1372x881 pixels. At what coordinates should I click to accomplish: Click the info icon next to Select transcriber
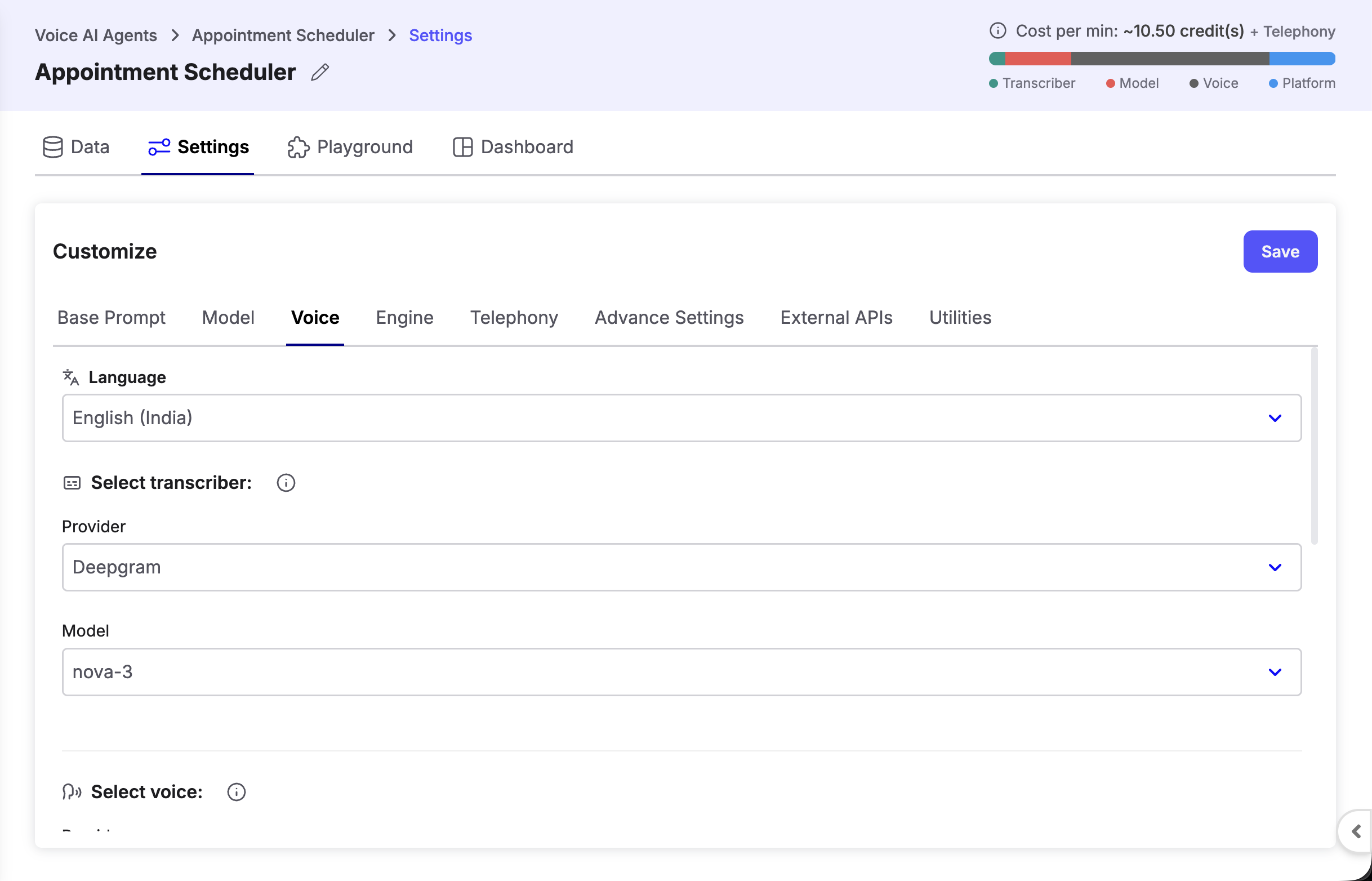pyautogui.click(x=286, y=483)
